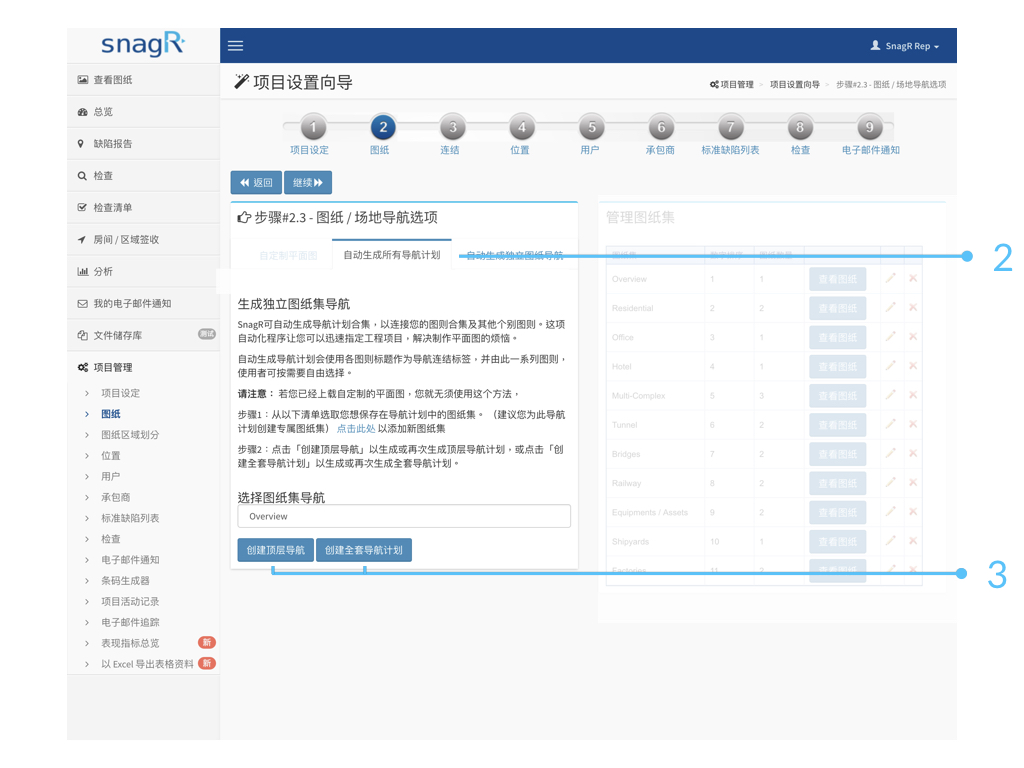Go to wizard step 7 标准缺陷列表
This screenshot has height=768, width=1024.
(x=731, y=127)
